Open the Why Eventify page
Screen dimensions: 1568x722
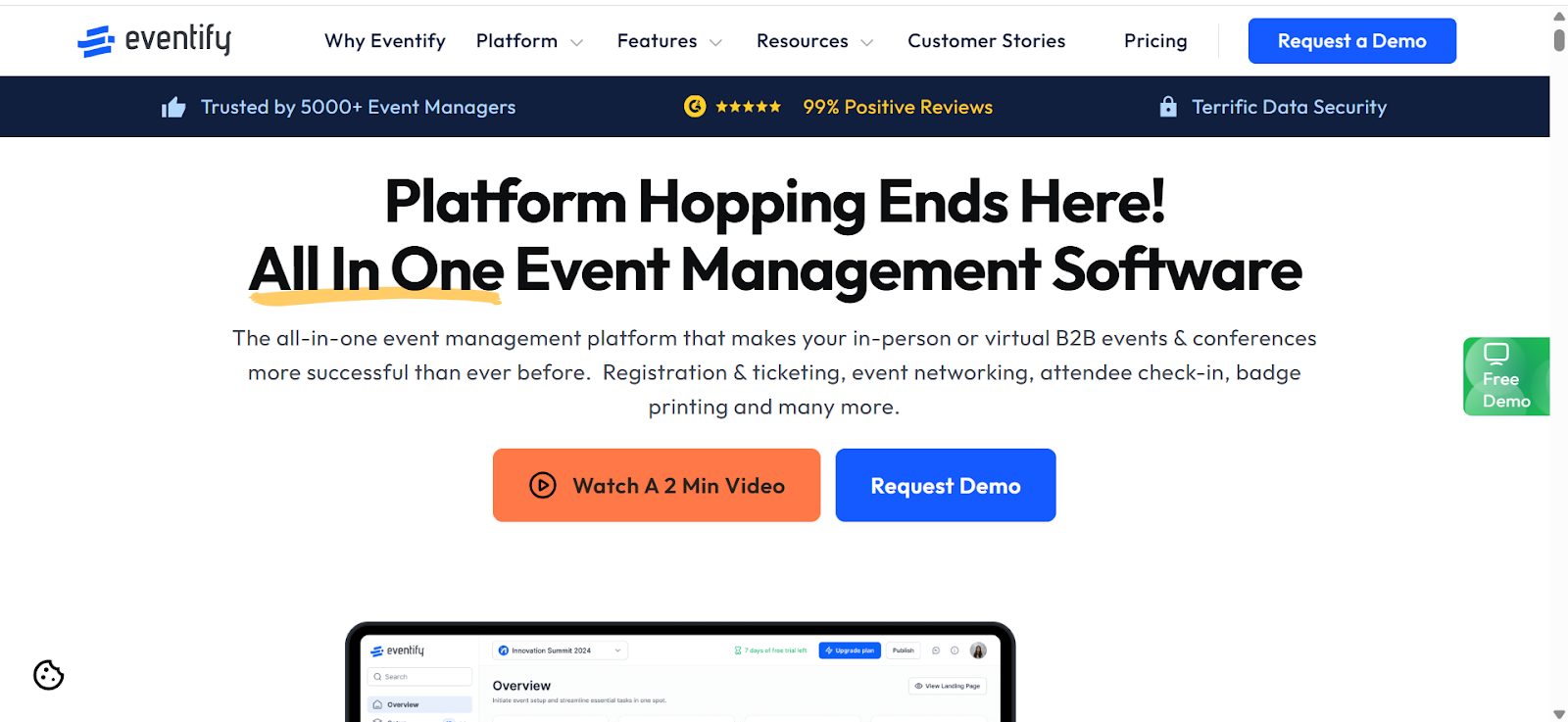point(385,41)
